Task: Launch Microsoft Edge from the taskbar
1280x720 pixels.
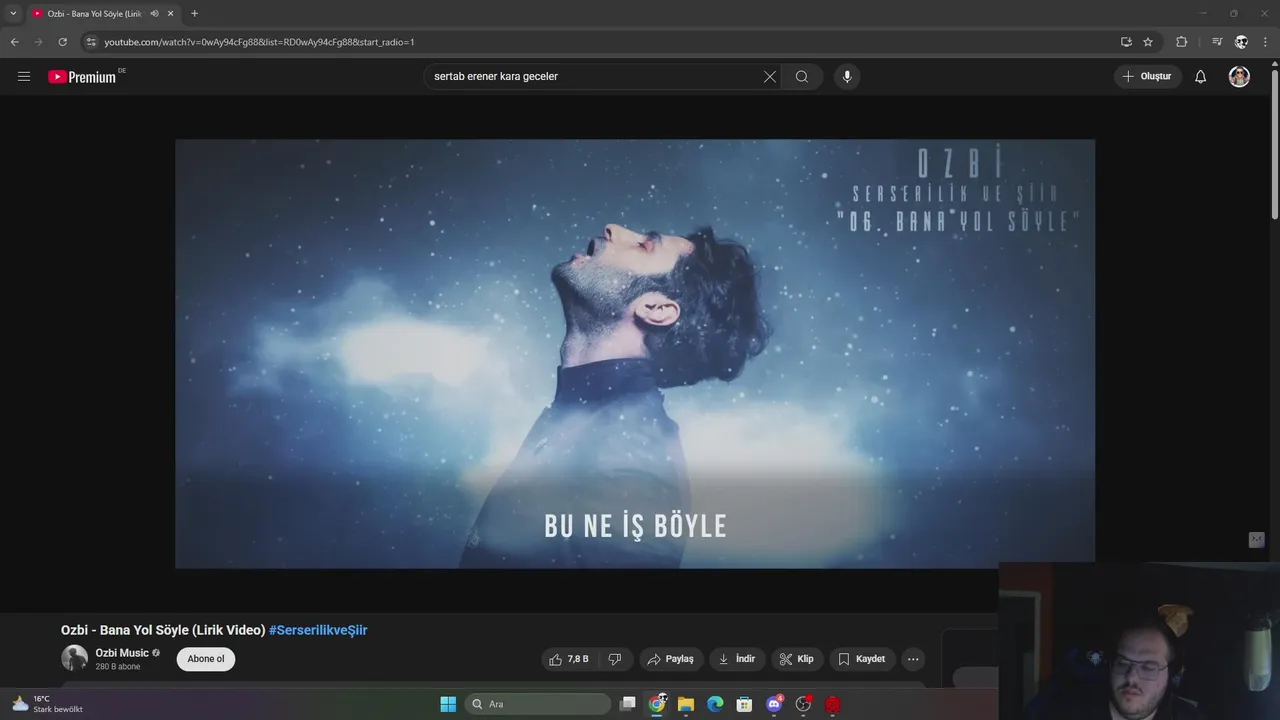Action: [x=715, y=704]
